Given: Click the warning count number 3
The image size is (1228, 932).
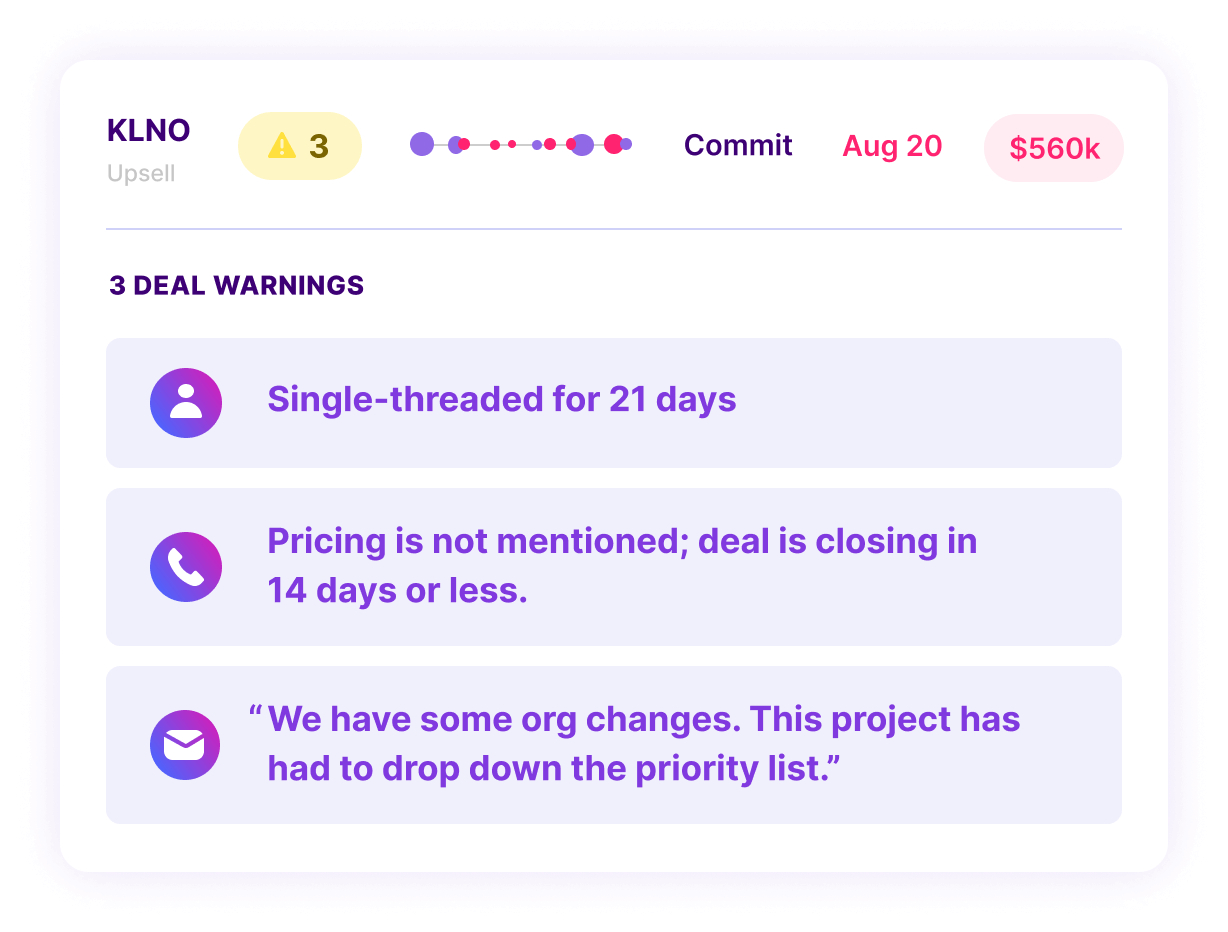Looking at the screenshot, I should (x=318, y=146).
